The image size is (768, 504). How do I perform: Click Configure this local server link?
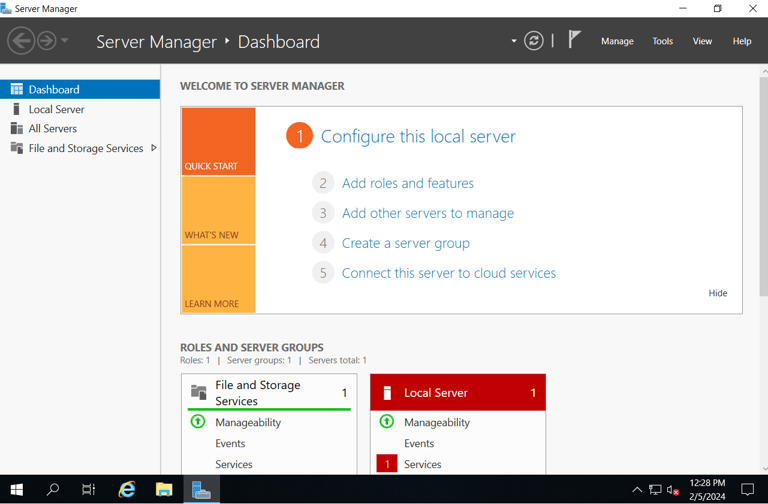[x=418, y=136]
